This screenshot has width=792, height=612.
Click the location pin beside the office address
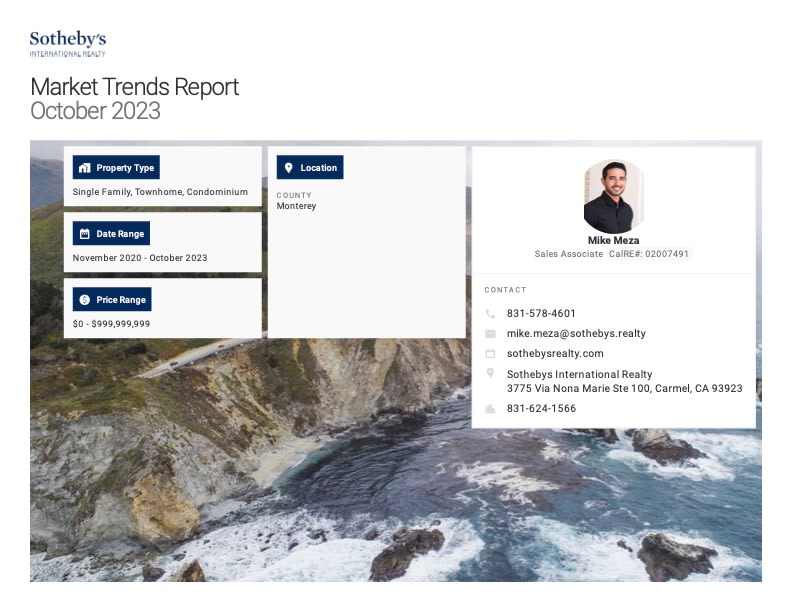490,373
